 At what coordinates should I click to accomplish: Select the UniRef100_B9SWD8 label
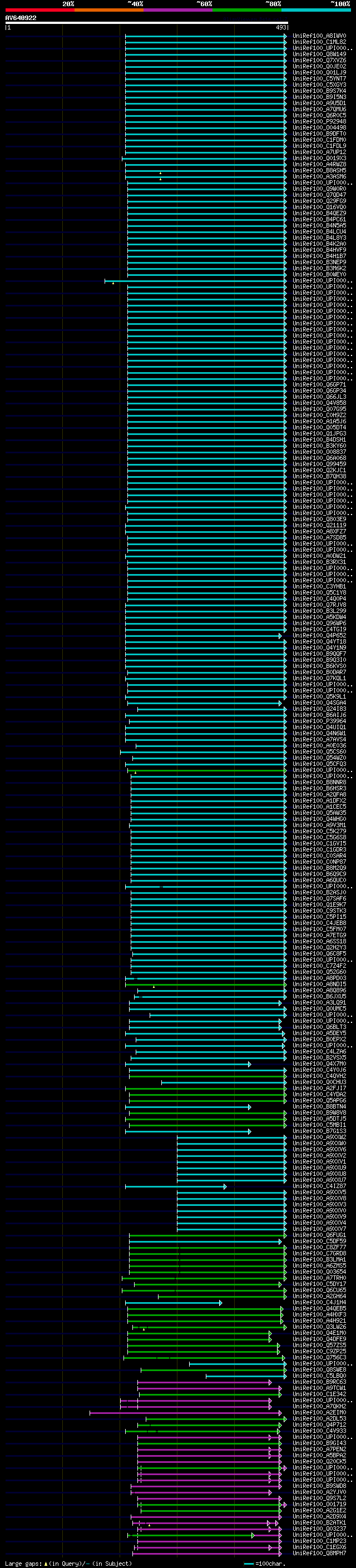[x=319, y=1486]
